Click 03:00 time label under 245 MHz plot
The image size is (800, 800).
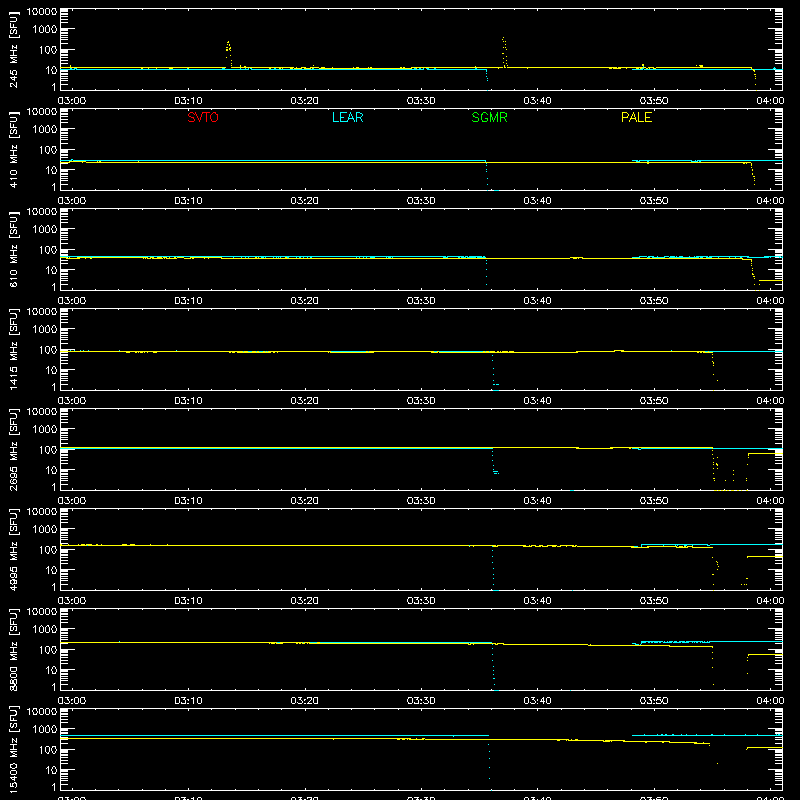[72, 101]
